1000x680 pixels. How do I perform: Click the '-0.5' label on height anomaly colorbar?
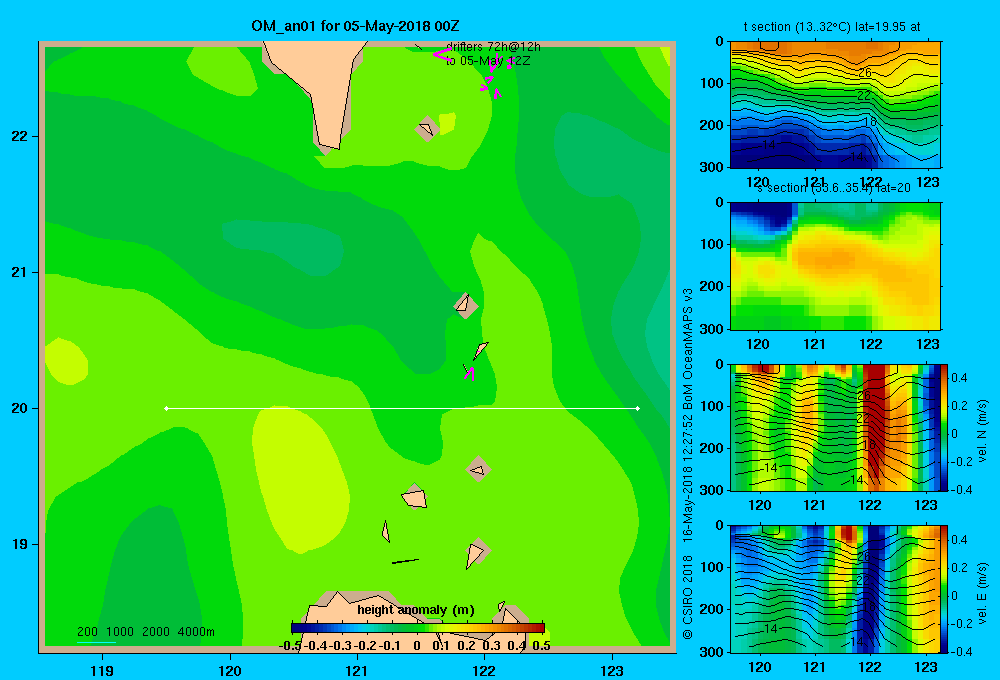point(290,646)
